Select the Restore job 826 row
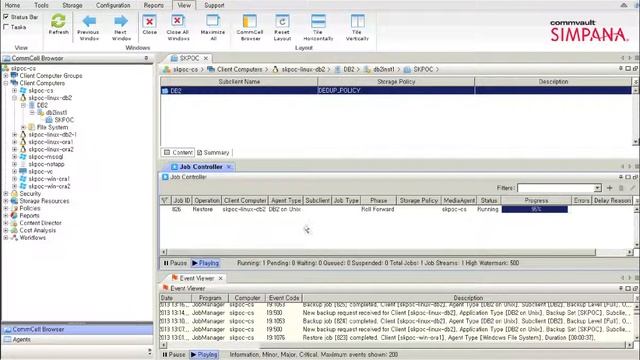The image size is (640, 360). coord(396,209)
